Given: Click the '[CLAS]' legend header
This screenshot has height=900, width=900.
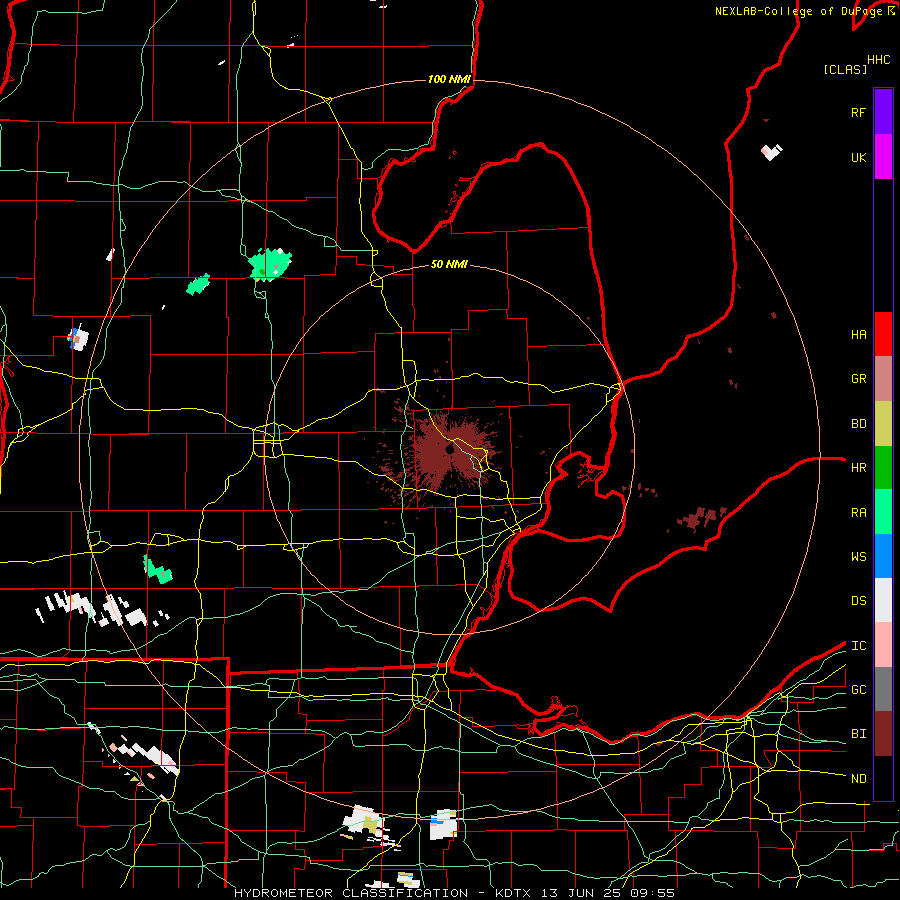Looking at the screenshot, I should click(845, 69).
